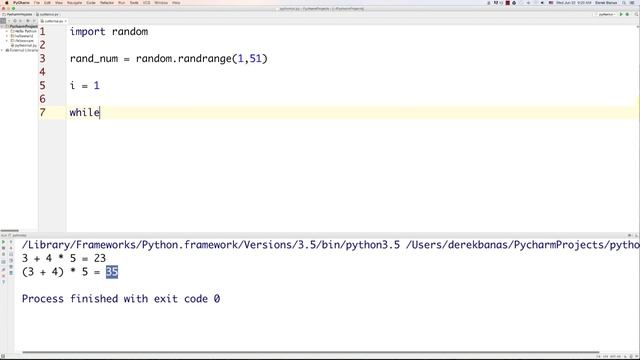Place cursor after 'while' on line 7
The image size is (640, 360).
pos(100,113)
